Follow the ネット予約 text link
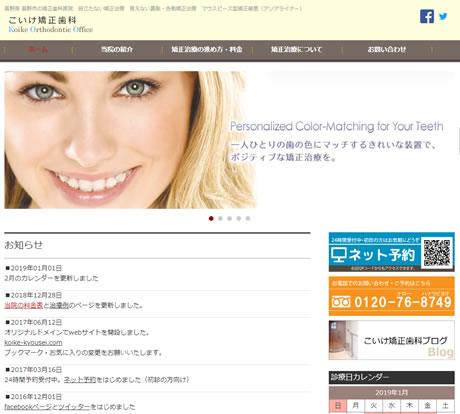The image size is (460, 414). pyautogui.click(x=80, y=380)
